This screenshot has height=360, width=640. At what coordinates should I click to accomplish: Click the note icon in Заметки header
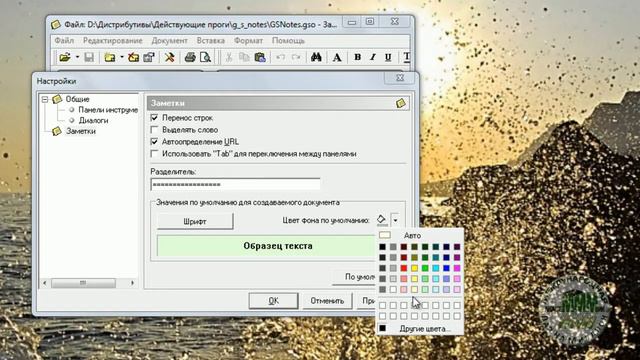pyautogui.click(x=400, y=103)
